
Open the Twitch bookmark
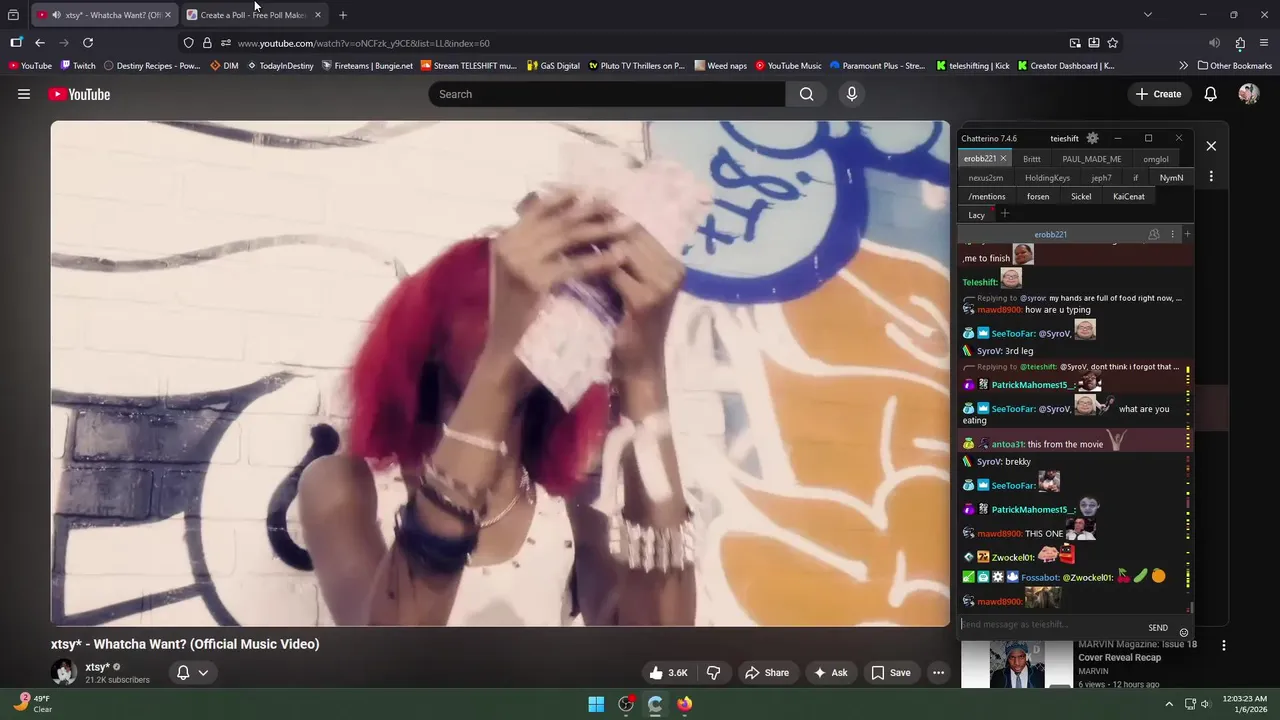[x=78, y=66]
